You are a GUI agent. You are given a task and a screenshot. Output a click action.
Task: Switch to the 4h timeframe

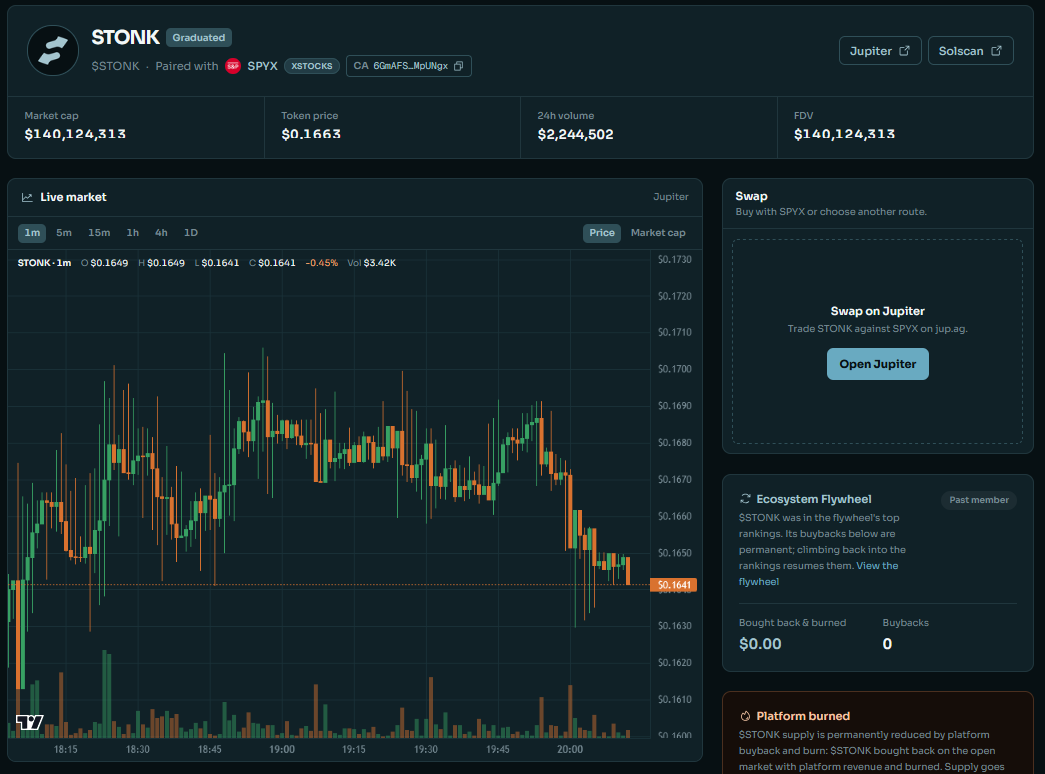pyautogui.click(x=161, y=233)
